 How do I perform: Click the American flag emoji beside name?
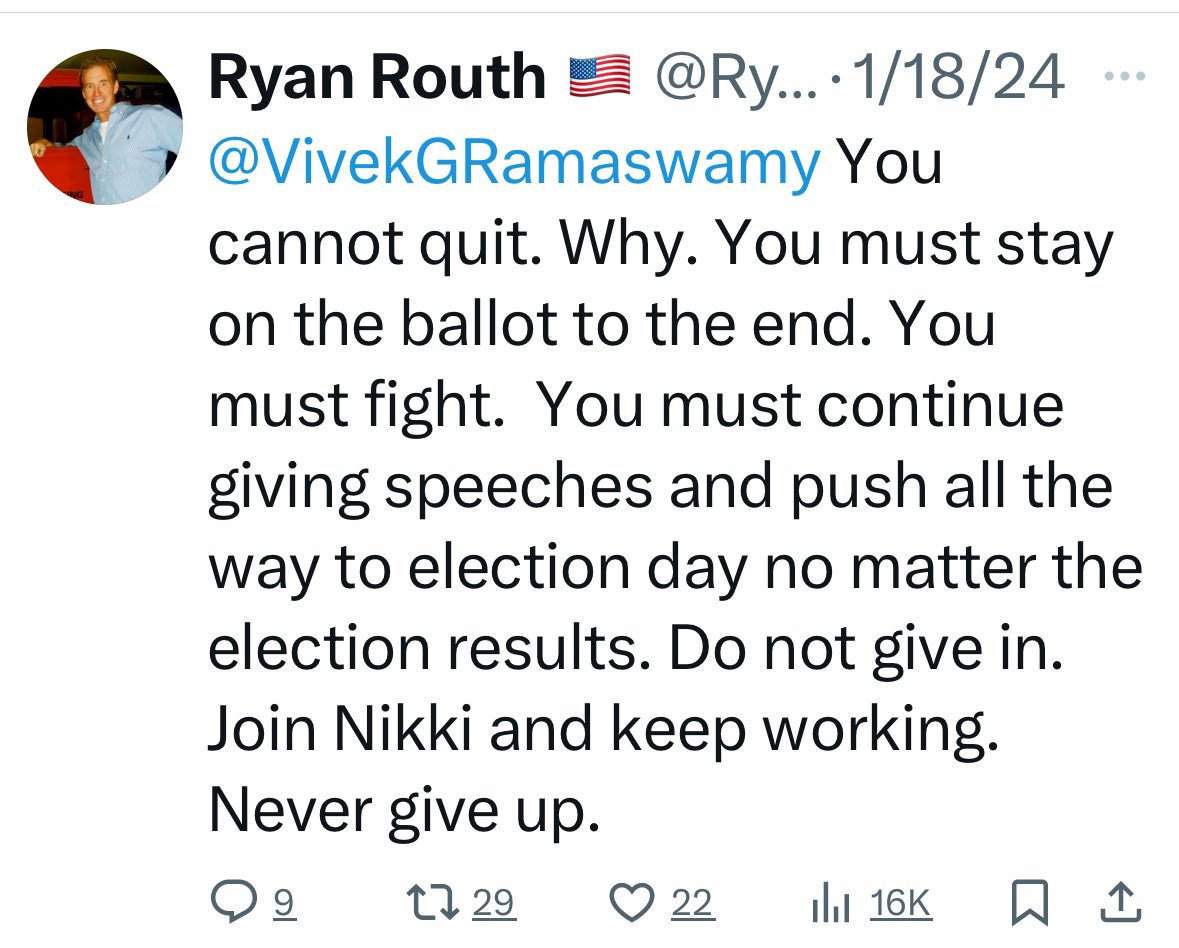[x=600, y=78]
